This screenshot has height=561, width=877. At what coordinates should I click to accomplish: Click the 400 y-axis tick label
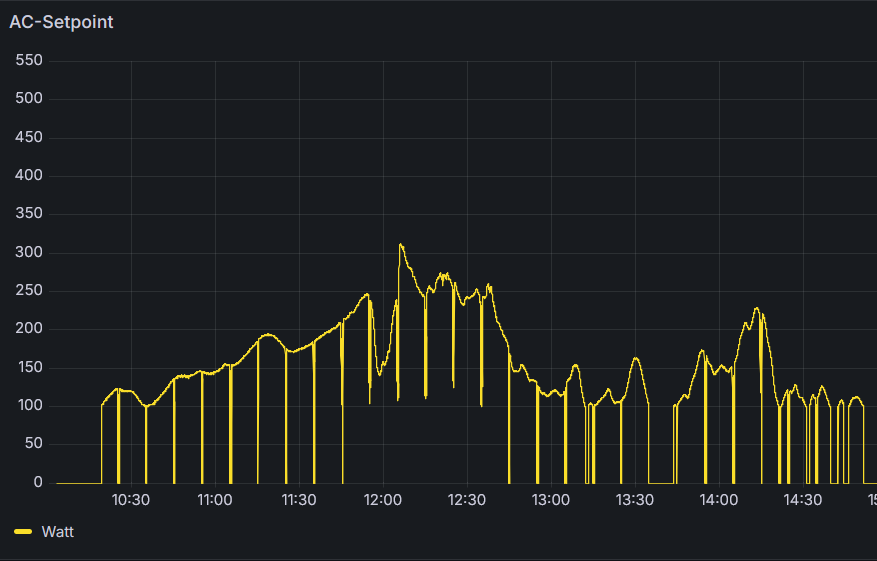(x=30, y=175)
